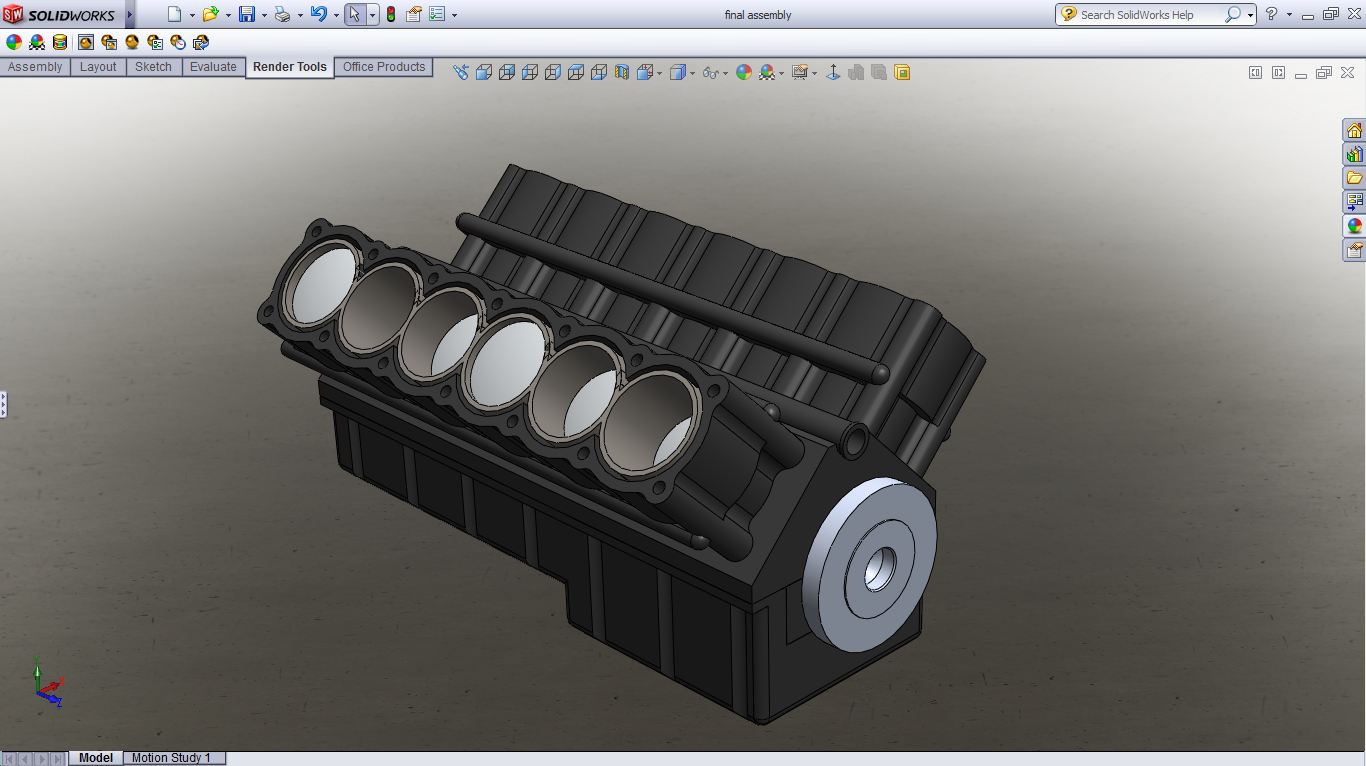Switch to the Assembly tab

[35, 67]
